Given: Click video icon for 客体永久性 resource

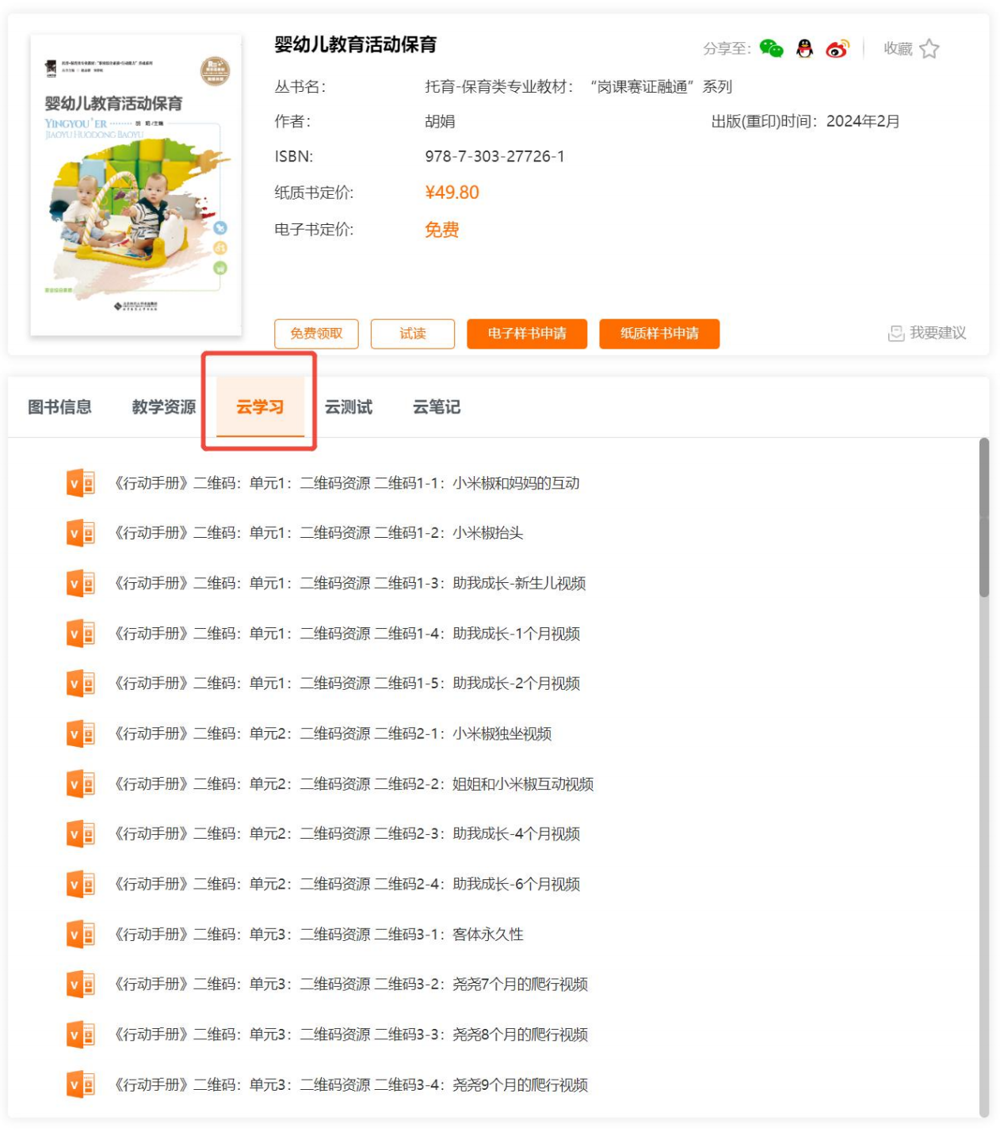Looking at the screenshot, I should tap(80, 933).
